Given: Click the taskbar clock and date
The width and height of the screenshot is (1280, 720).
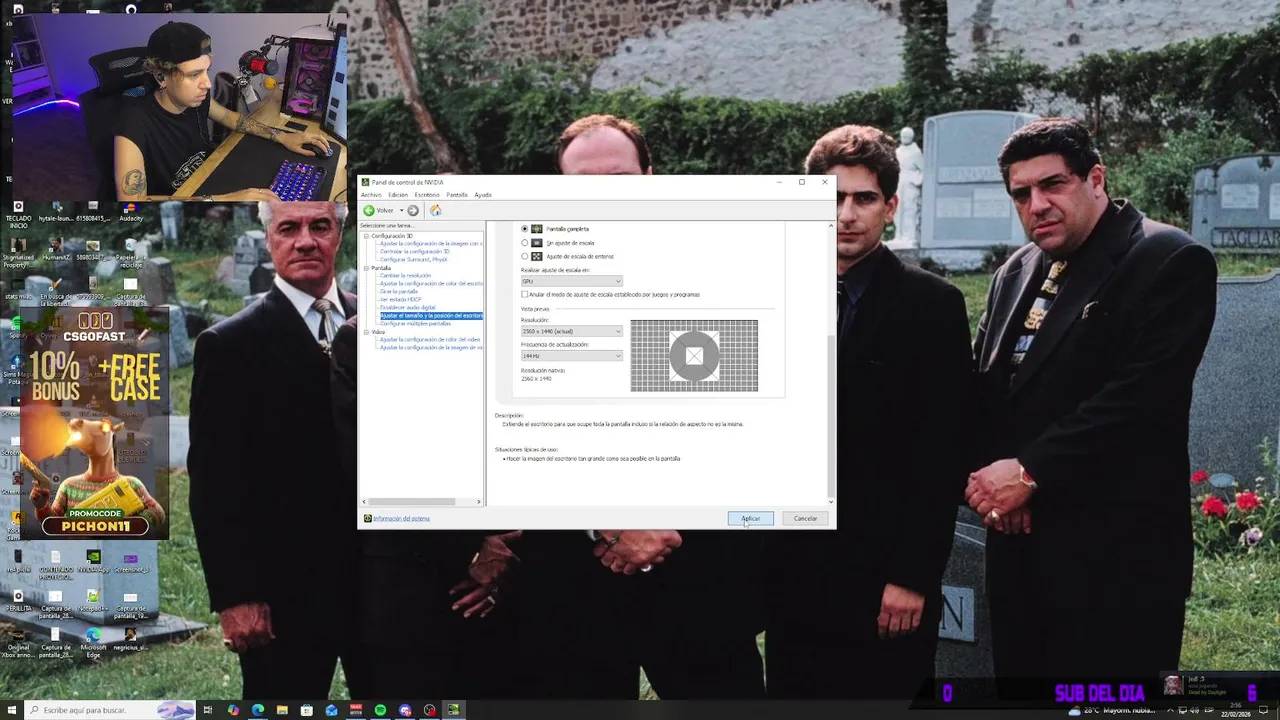Looking at the screenshot, I should [x=1238, y=710].
